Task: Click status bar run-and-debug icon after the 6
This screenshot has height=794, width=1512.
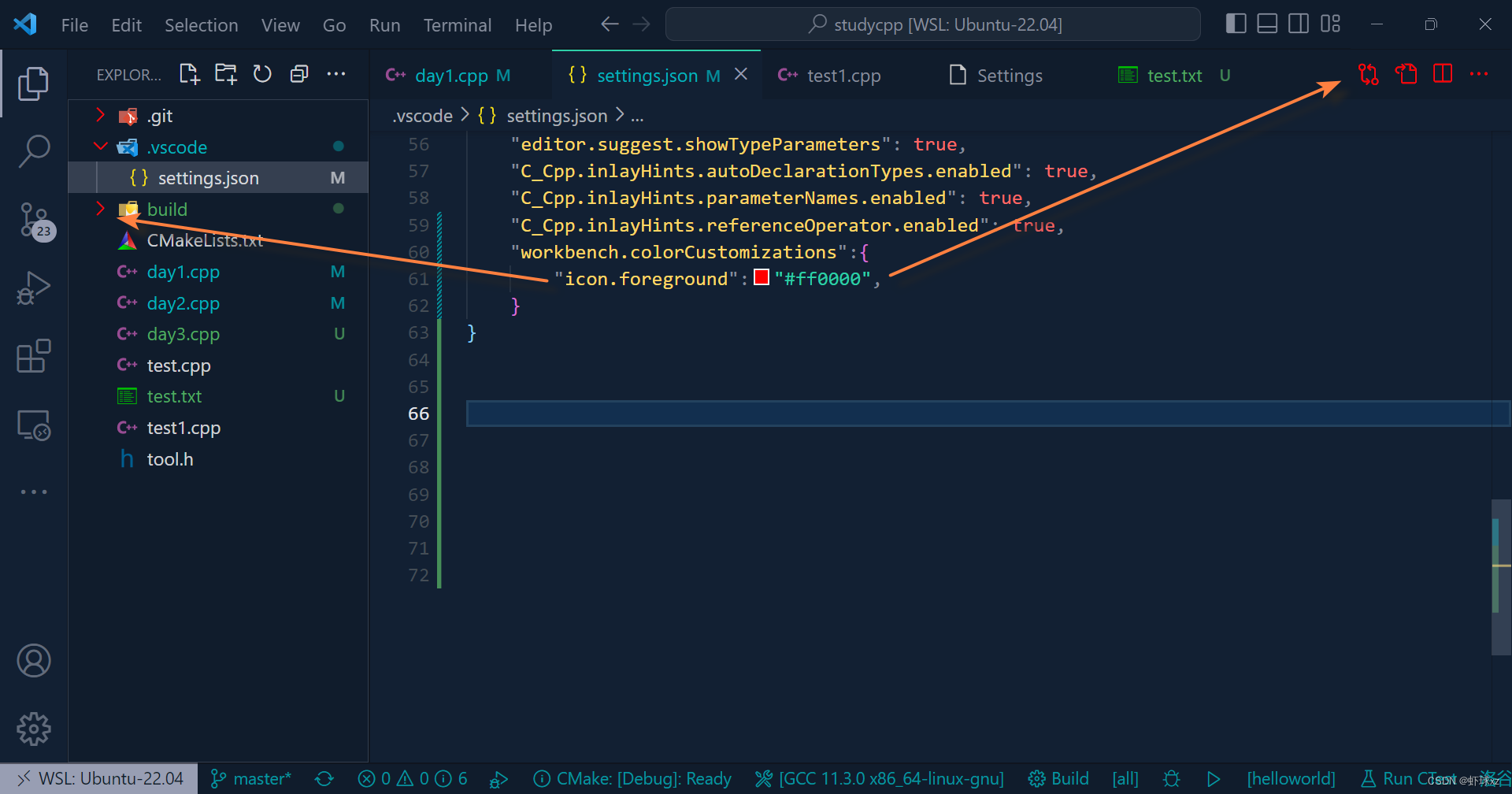Action: click(498, 779)
